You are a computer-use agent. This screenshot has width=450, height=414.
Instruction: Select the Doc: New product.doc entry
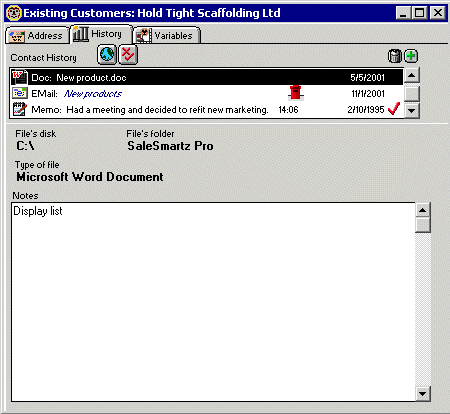[207, 77]
